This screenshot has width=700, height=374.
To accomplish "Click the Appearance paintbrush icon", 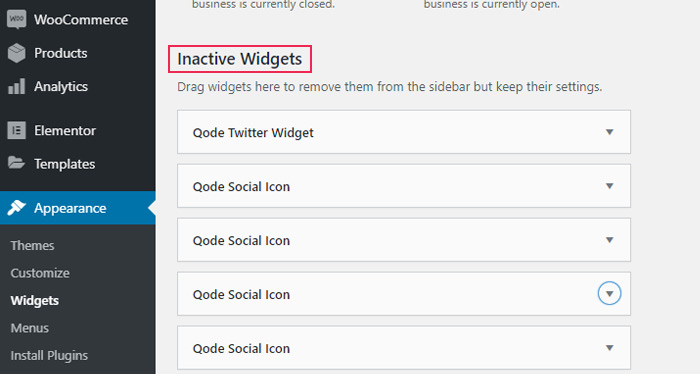I will [x=17, y=208].
